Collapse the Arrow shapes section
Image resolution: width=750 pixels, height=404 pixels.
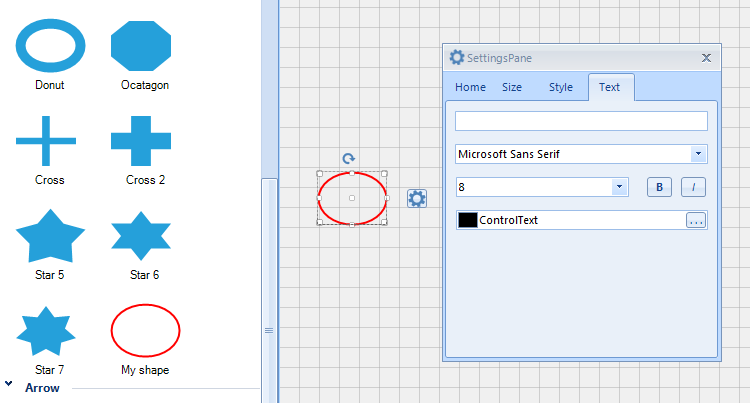point(9,383)
